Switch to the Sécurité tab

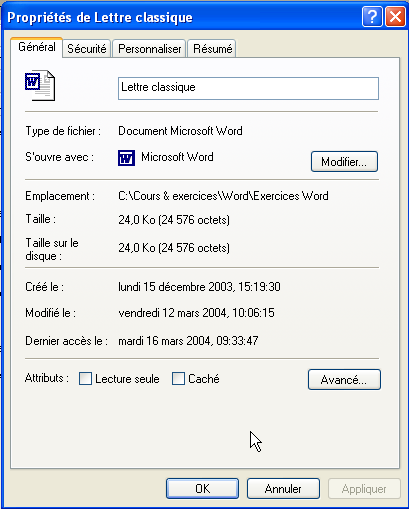87,49
